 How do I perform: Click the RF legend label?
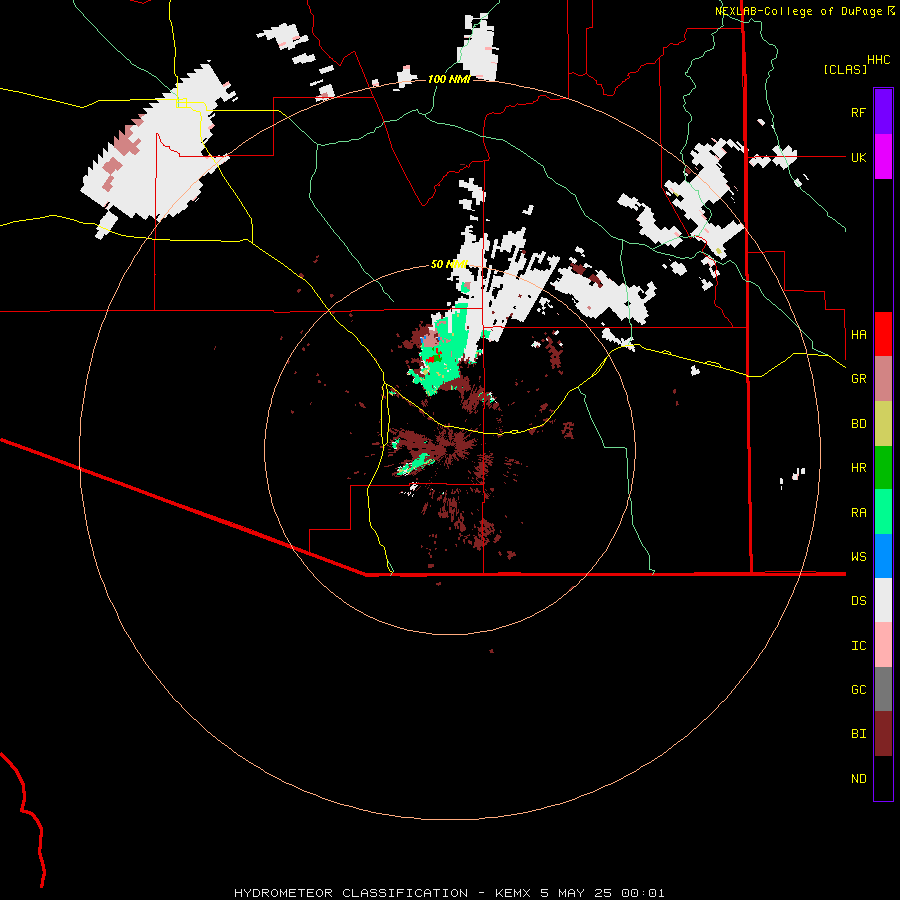click(858, 112)
